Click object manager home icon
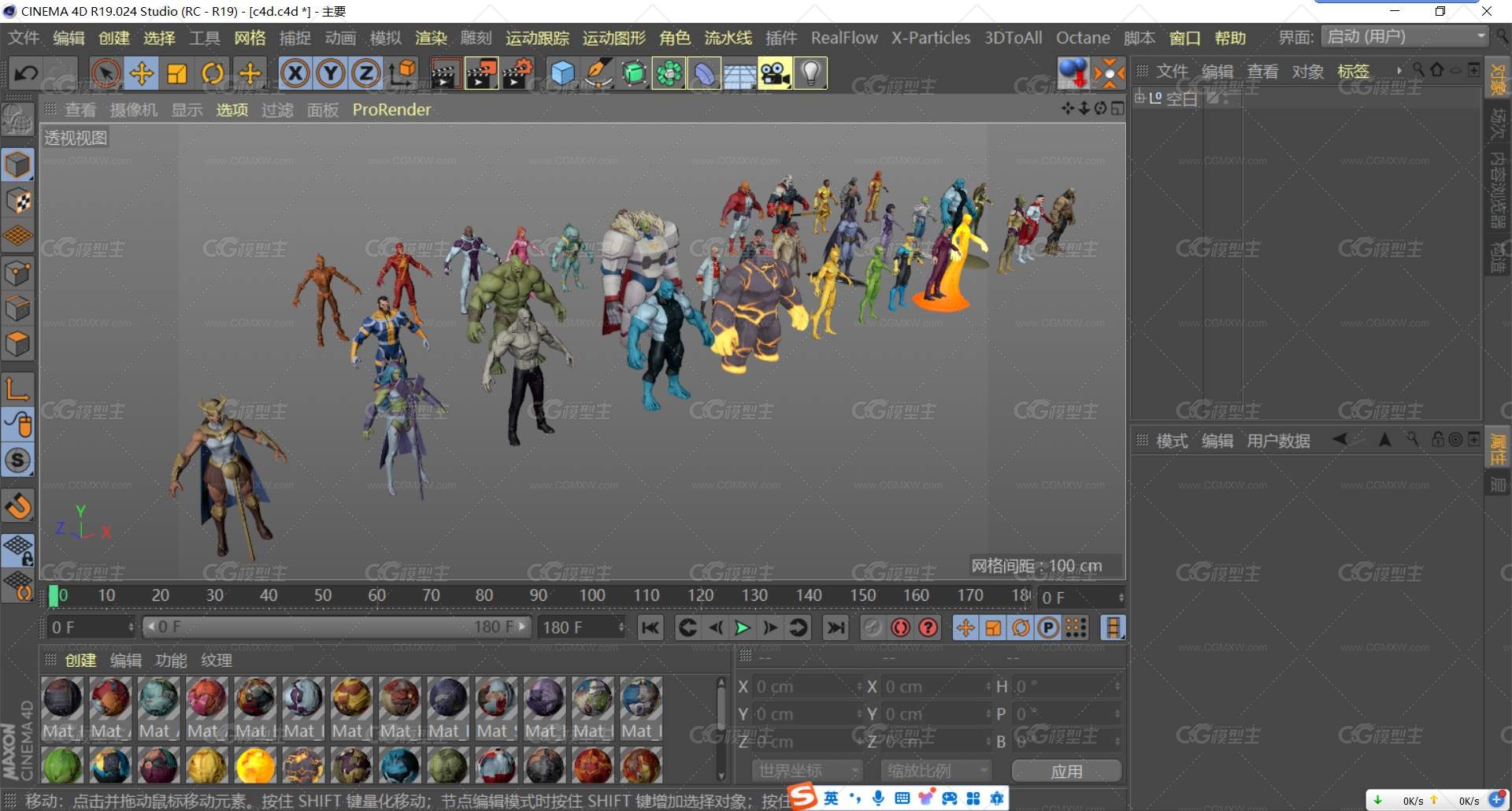The height and width of the screenshot is (811, 1512). coord(1437,70)
